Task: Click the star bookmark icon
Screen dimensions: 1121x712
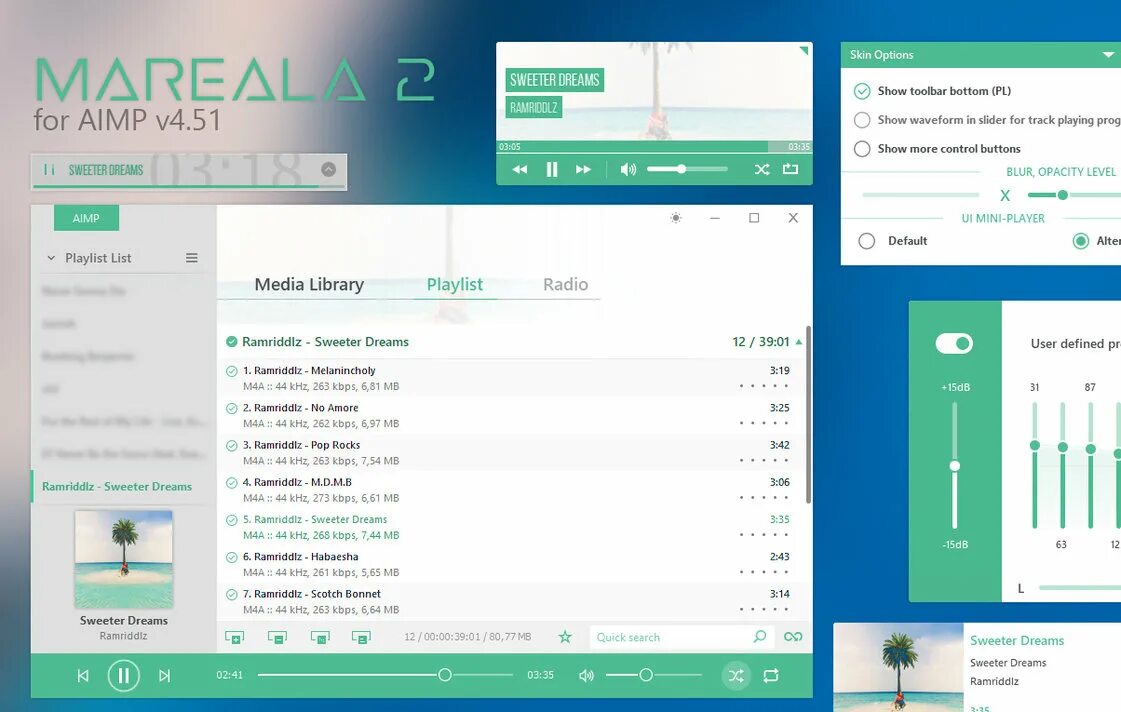Action: 565,636
